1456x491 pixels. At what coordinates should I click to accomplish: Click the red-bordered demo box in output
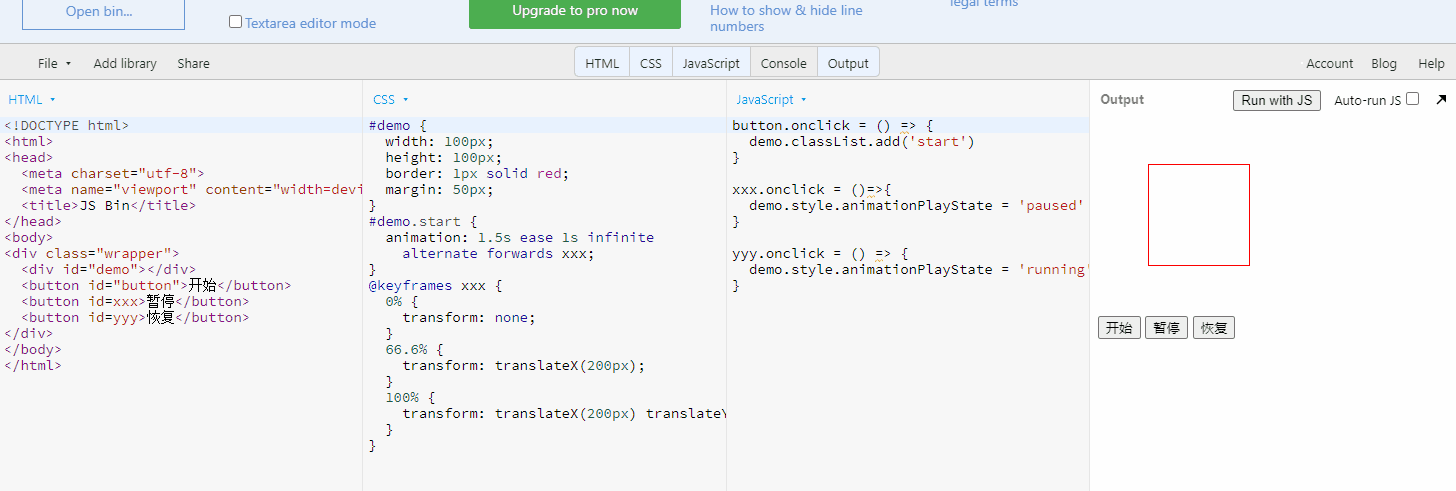pos(1199,215)
